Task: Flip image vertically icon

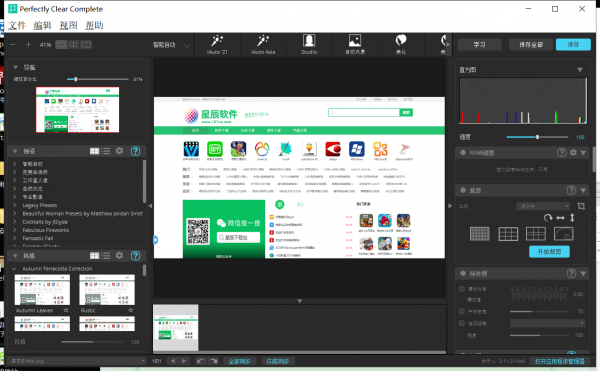Action: tap(572, 218)
